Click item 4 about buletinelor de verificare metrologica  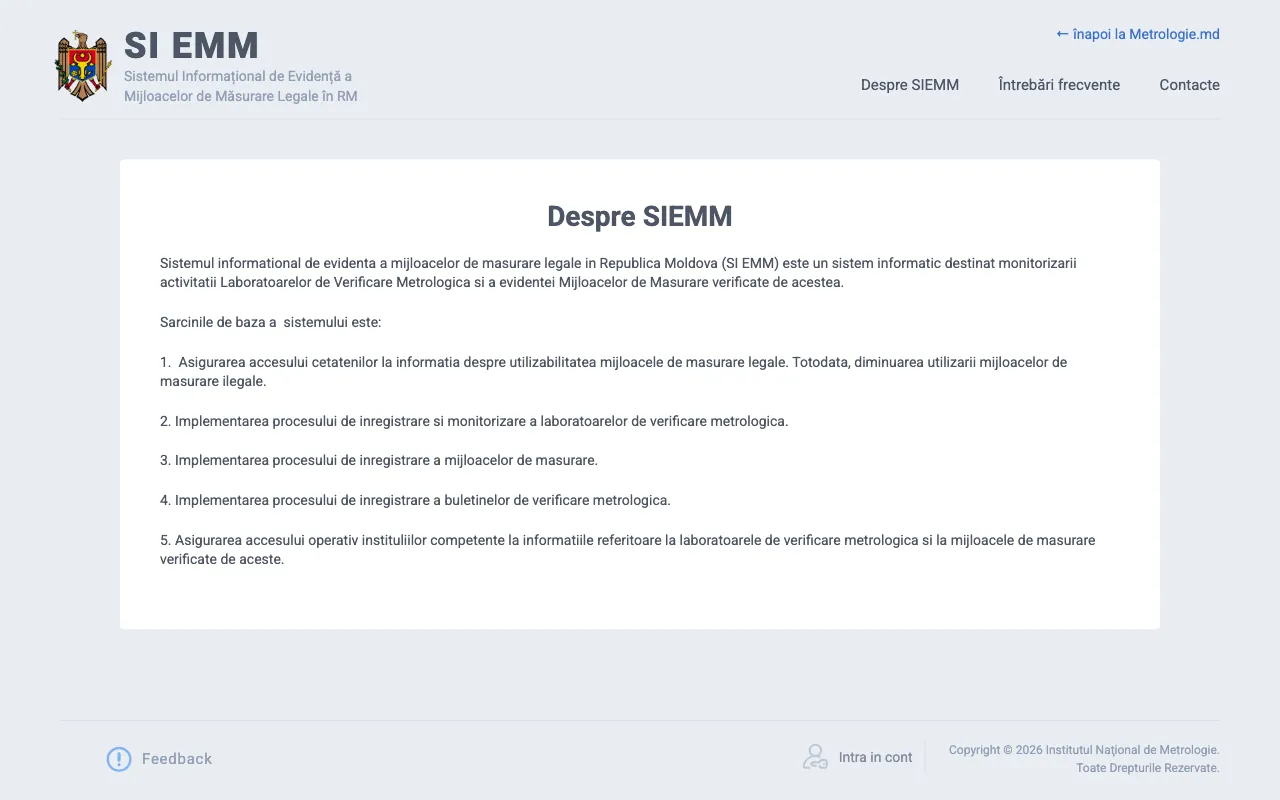415,500
